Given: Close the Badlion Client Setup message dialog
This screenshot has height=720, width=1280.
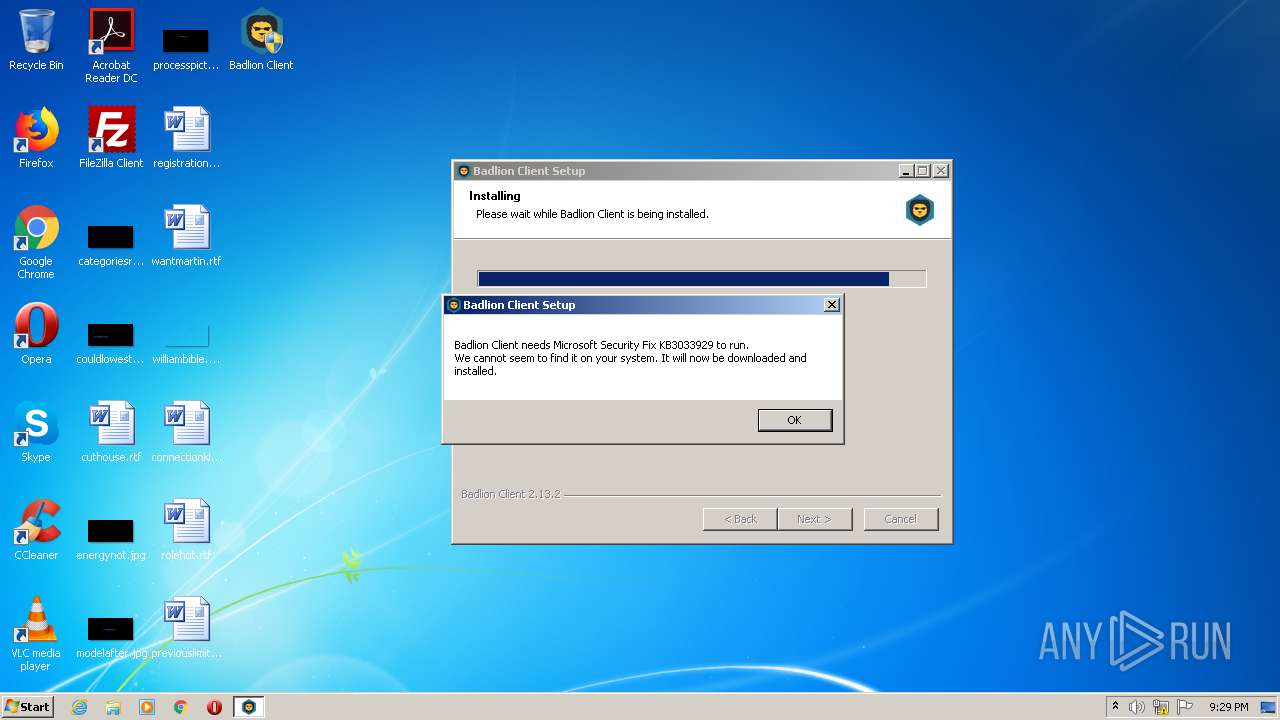Looking at the screenshot, I should 831,305.
